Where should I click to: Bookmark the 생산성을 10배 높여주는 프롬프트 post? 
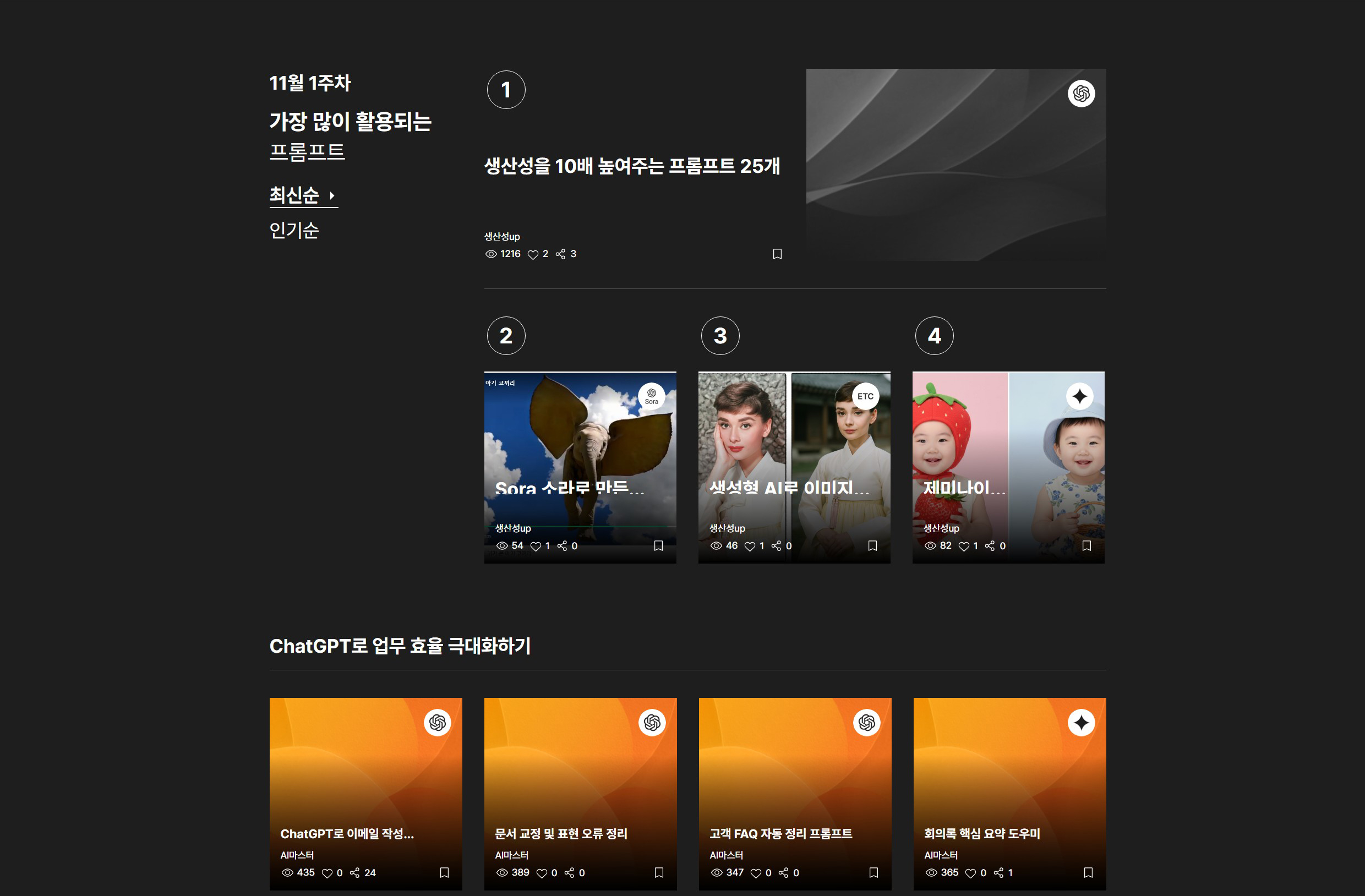click(x=777, y=254)
